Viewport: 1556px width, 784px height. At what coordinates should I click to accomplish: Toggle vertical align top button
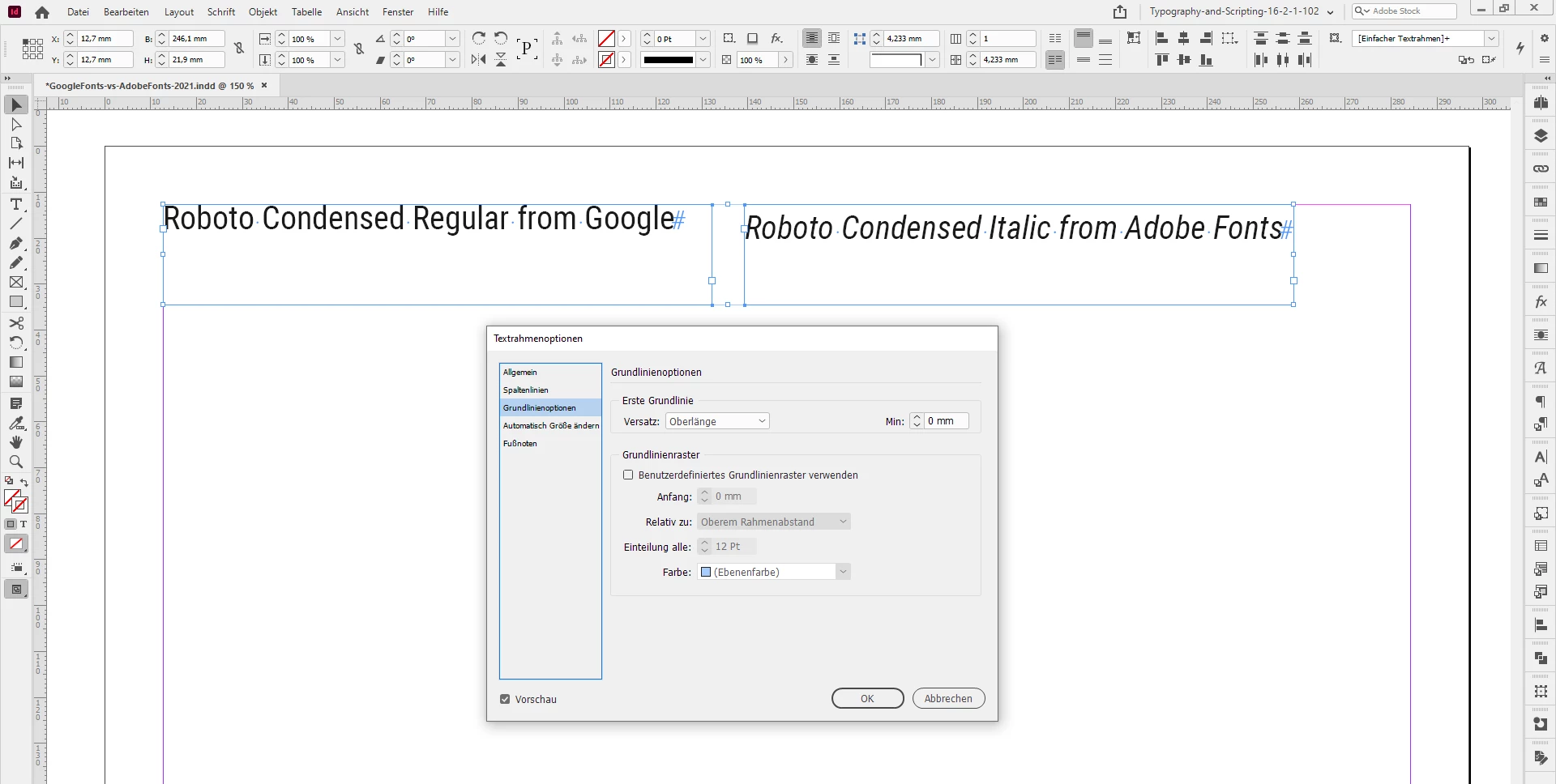click(1084, 38)
